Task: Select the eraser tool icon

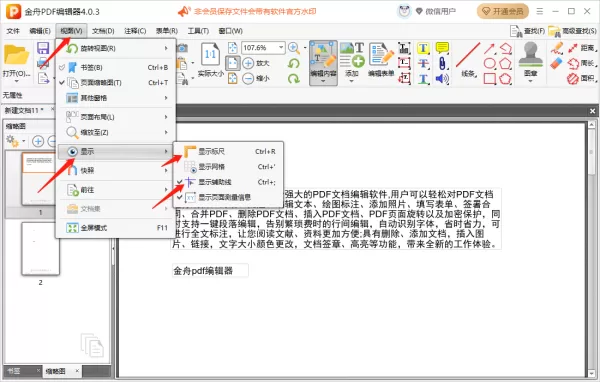Action: (556, 63)
